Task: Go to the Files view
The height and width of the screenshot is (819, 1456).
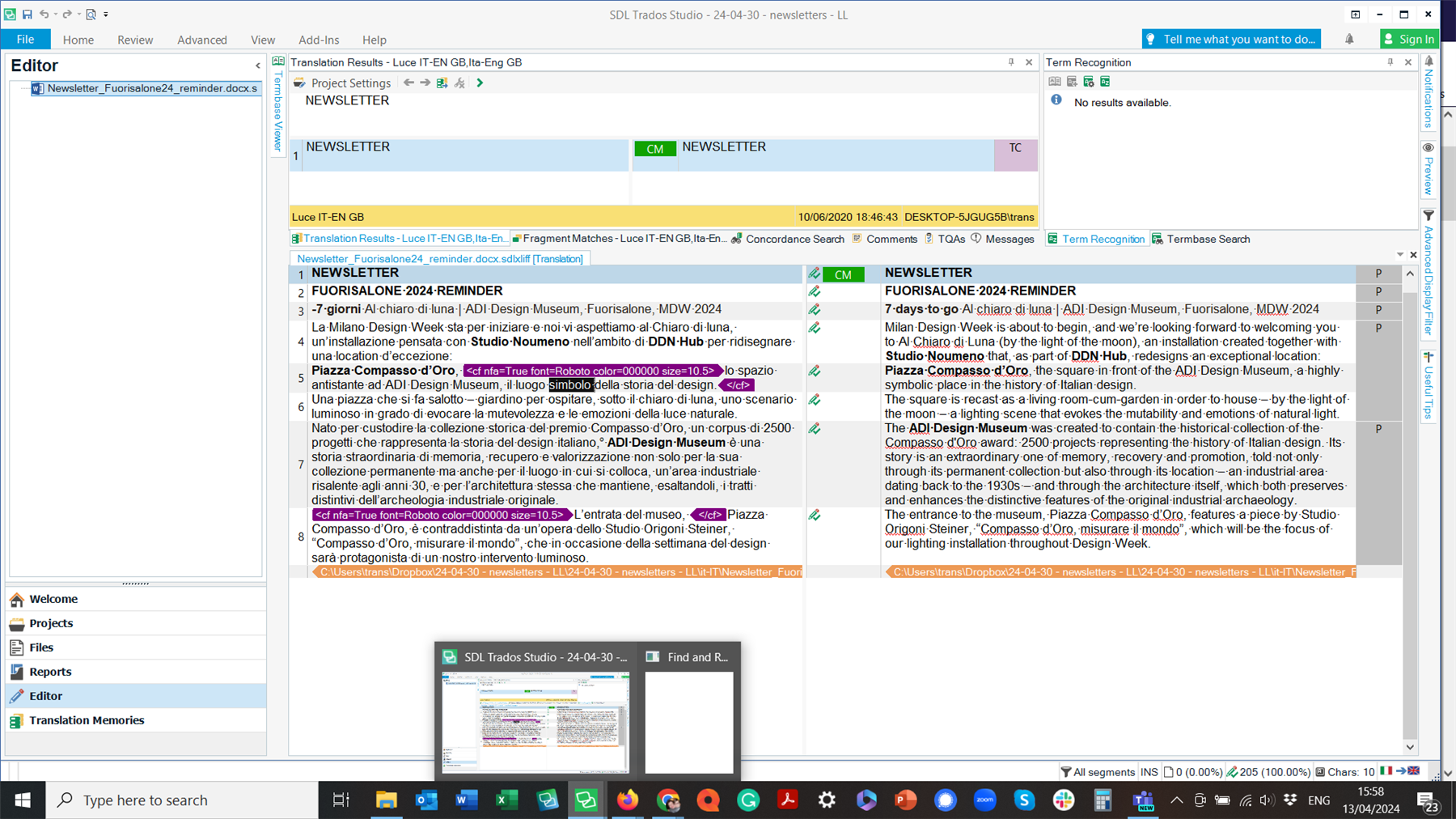Action: [x=136, y=647]
